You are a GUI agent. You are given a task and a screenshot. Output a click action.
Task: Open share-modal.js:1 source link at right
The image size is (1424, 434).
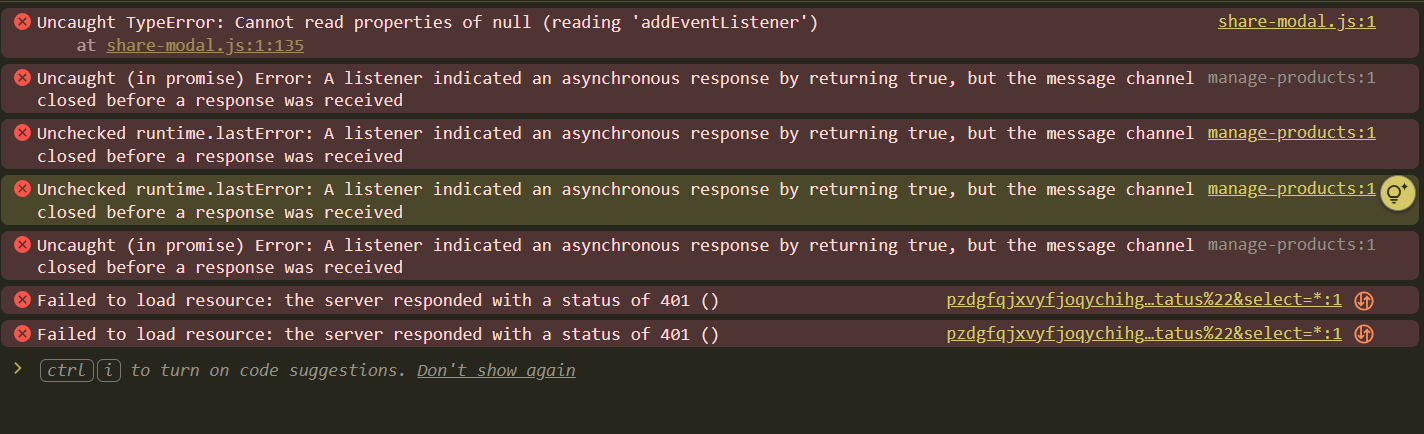1296,21
